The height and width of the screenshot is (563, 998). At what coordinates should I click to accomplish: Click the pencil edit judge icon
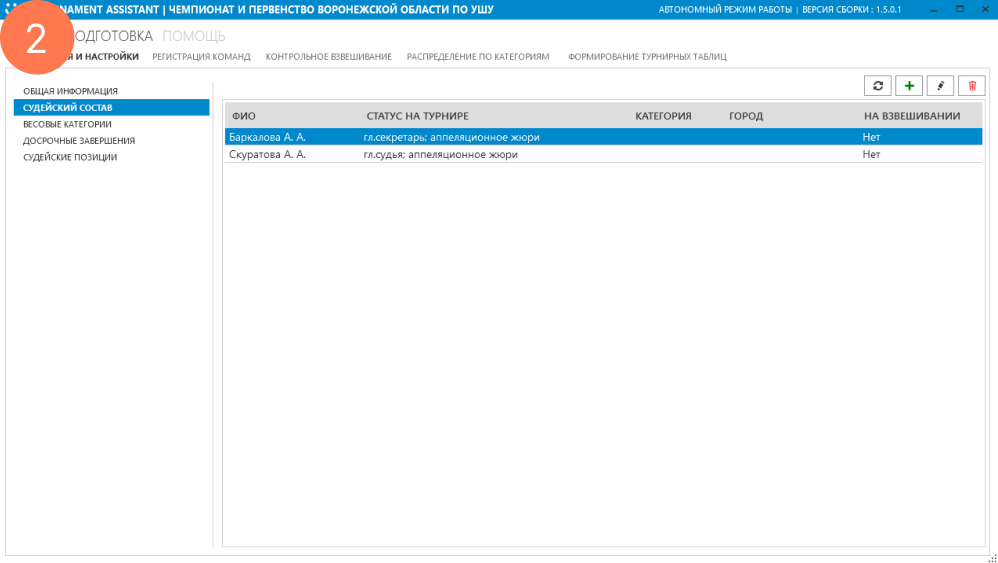click(x=940, y=87)
